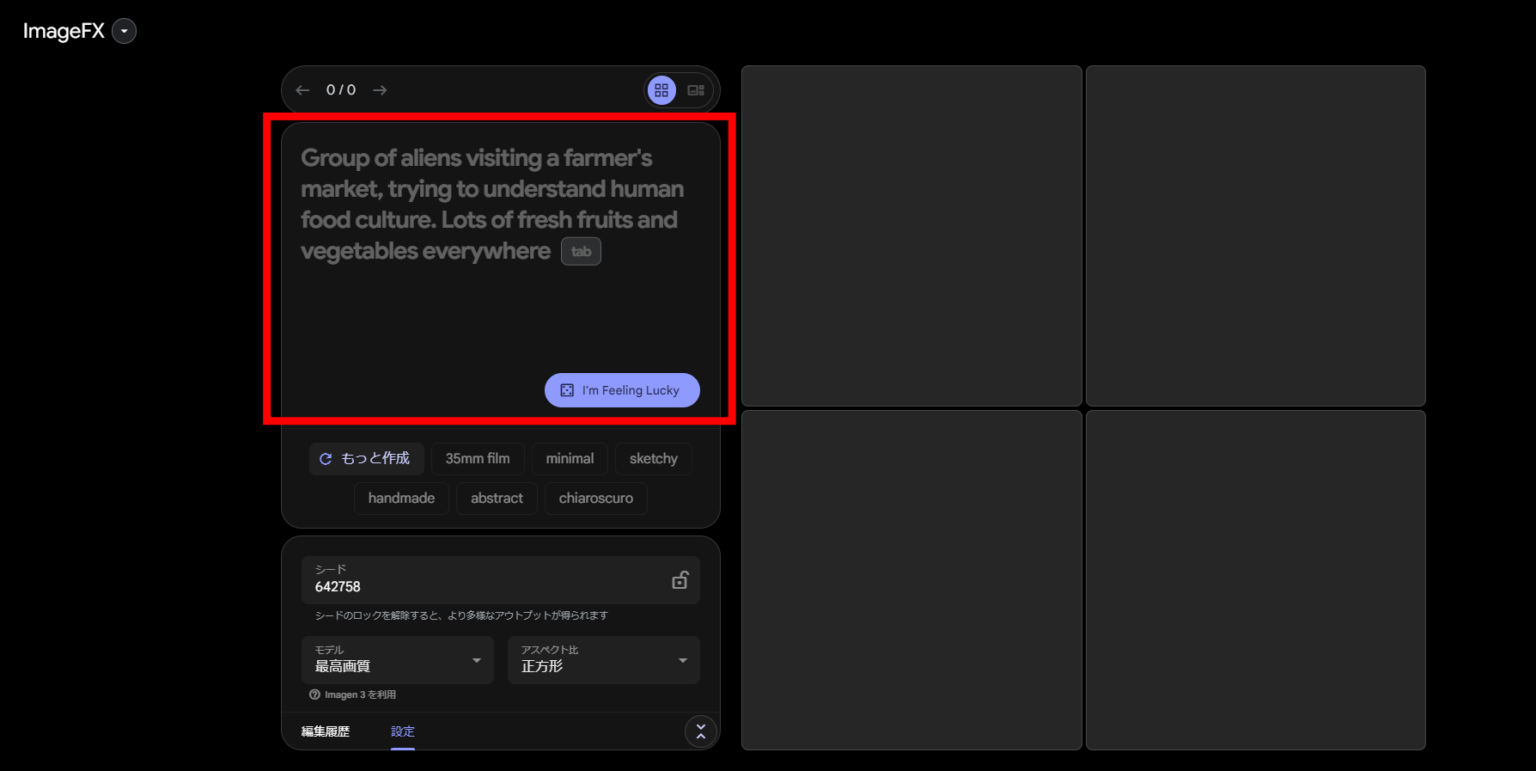Click the refresh icon on もっと作成 chip
The image size is (1536, 771).
[x=325, y=458]
